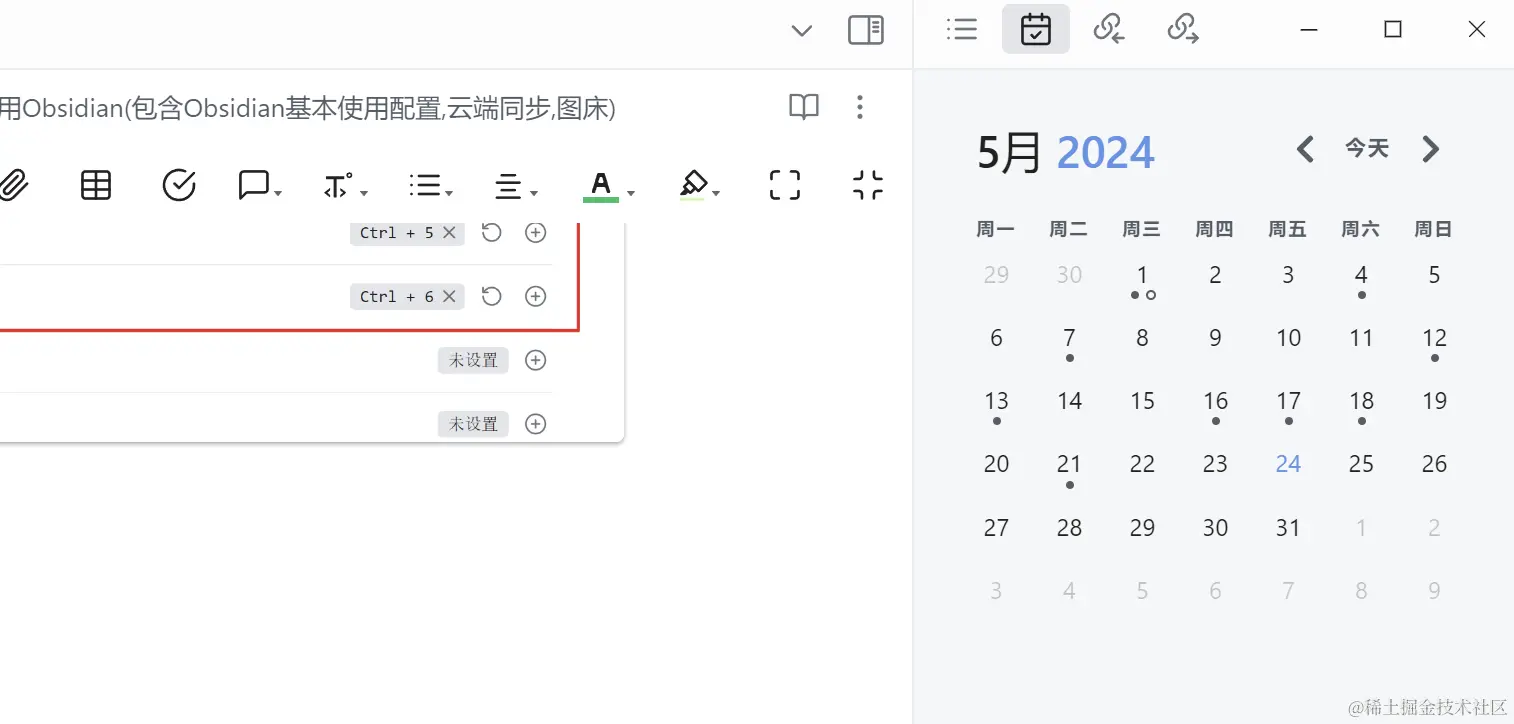Select May 22 in the calendar
This screenshot has width=1514, height=724.
(x=1142, y=464)
